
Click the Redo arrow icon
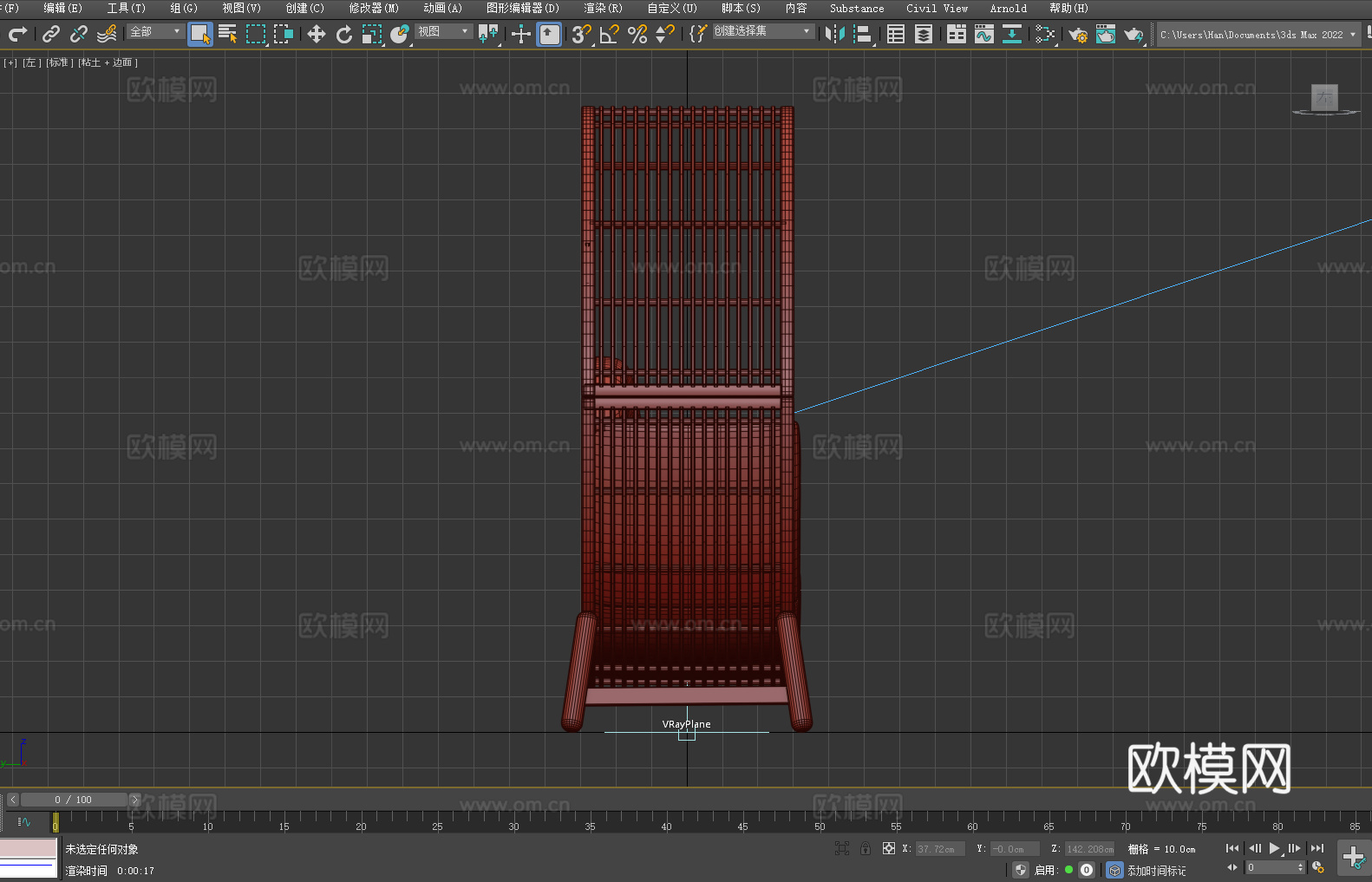(x=17, y=34)
